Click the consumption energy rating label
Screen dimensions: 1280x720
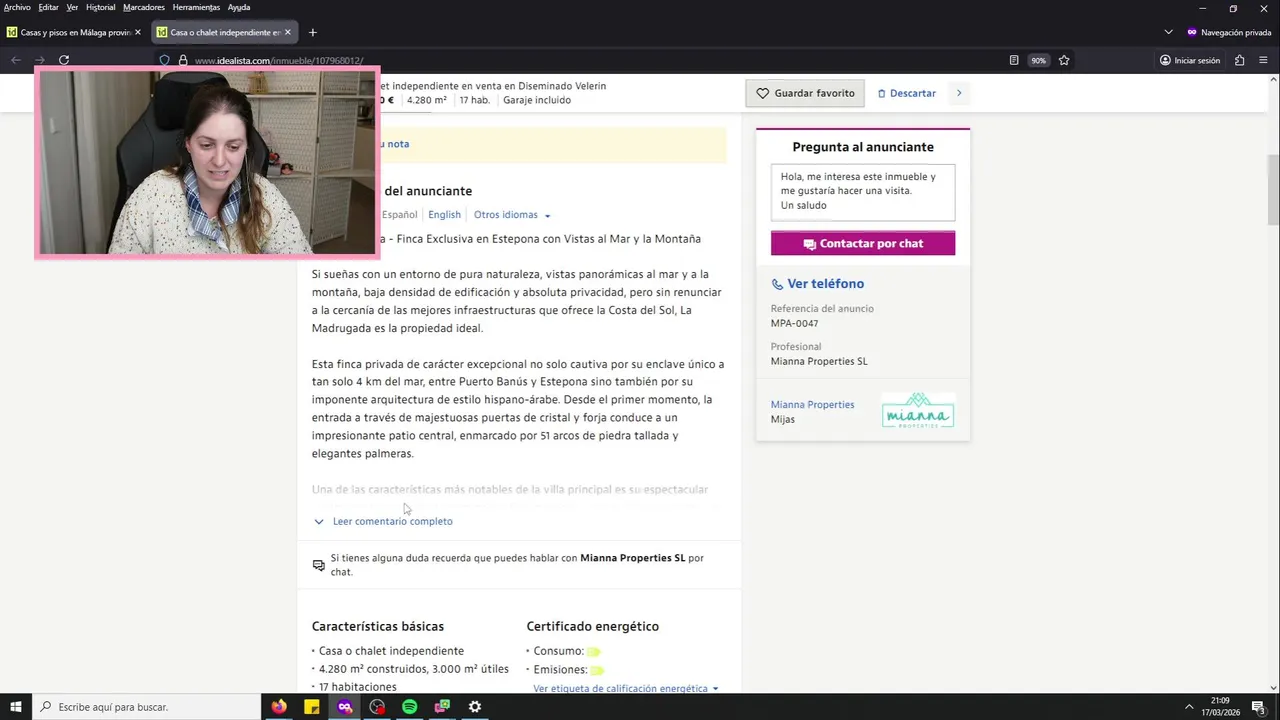click(x=594, y=652)
